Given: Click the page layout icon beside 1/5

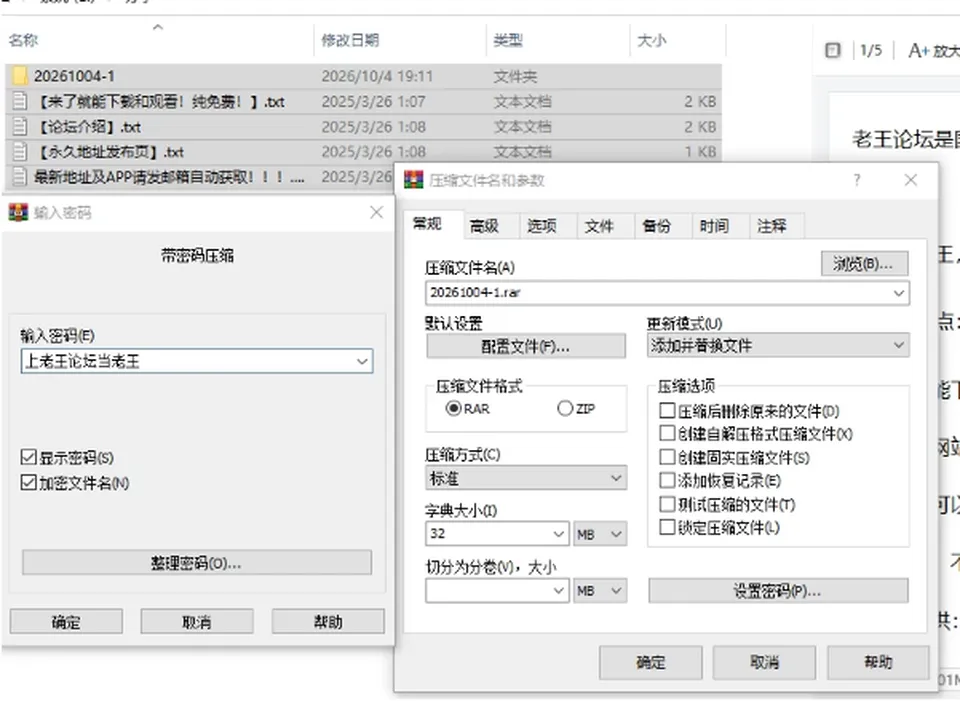Looking at the screenshot, I should pos(833,50).
